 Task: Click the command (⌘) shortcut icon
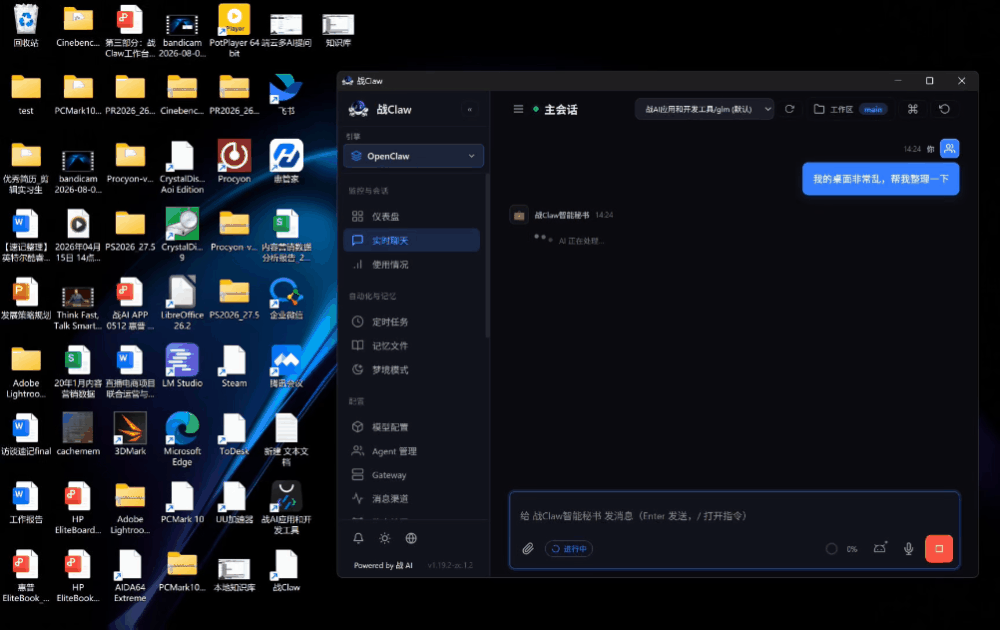pos(913,109)
